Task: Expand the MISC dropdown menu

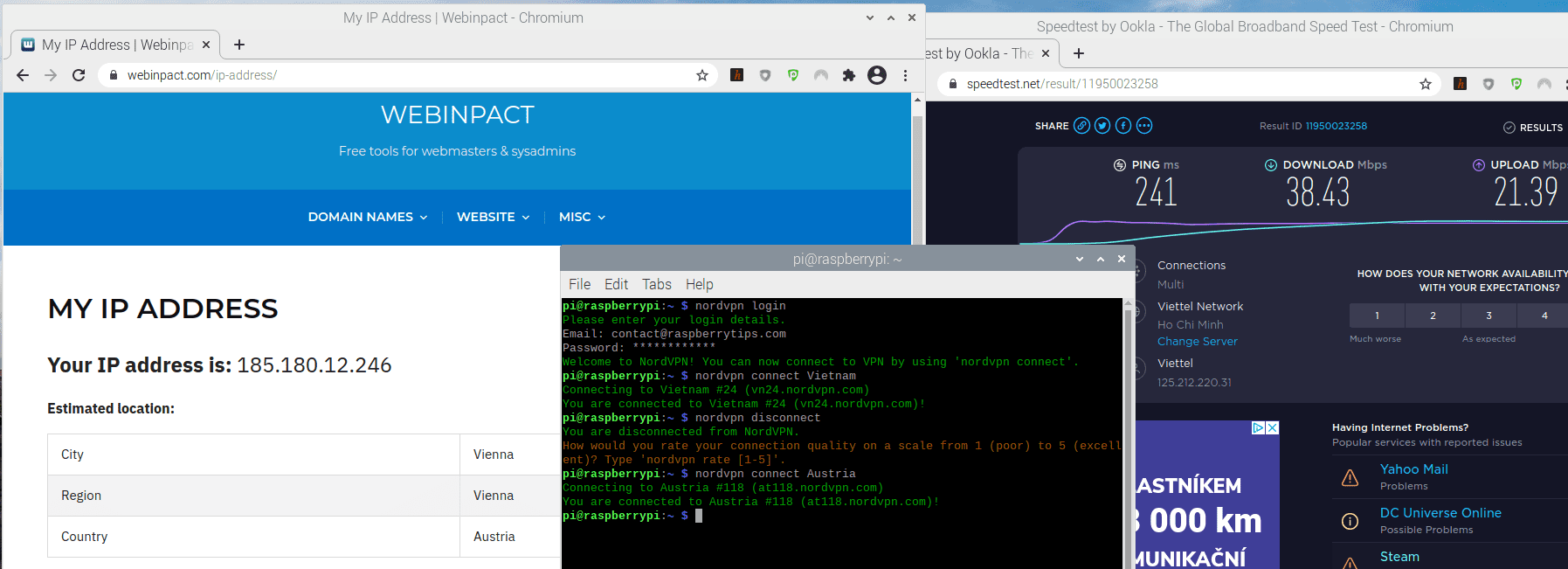Action: click(582, 217)
